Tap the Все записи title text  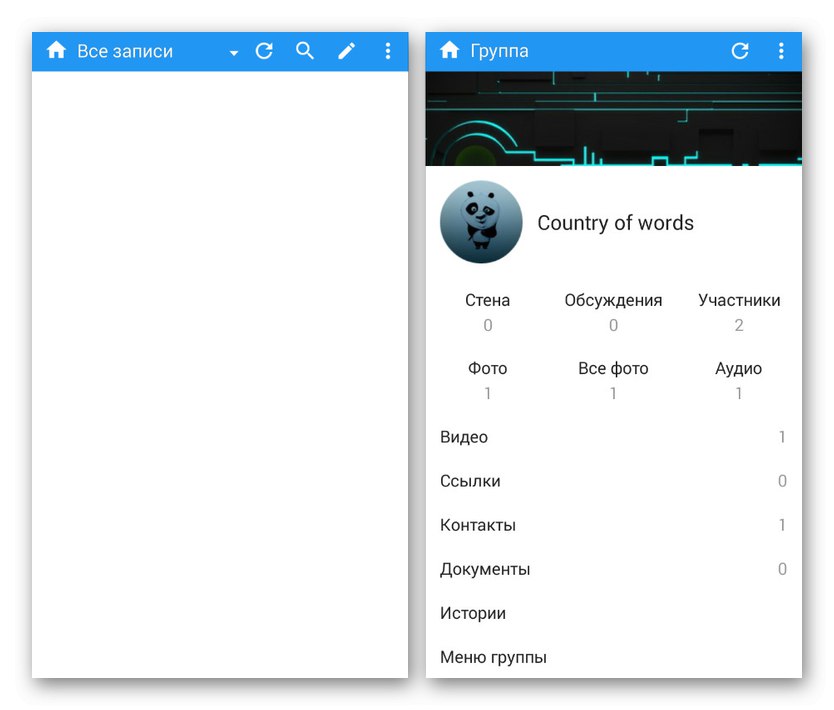point(125,51)
